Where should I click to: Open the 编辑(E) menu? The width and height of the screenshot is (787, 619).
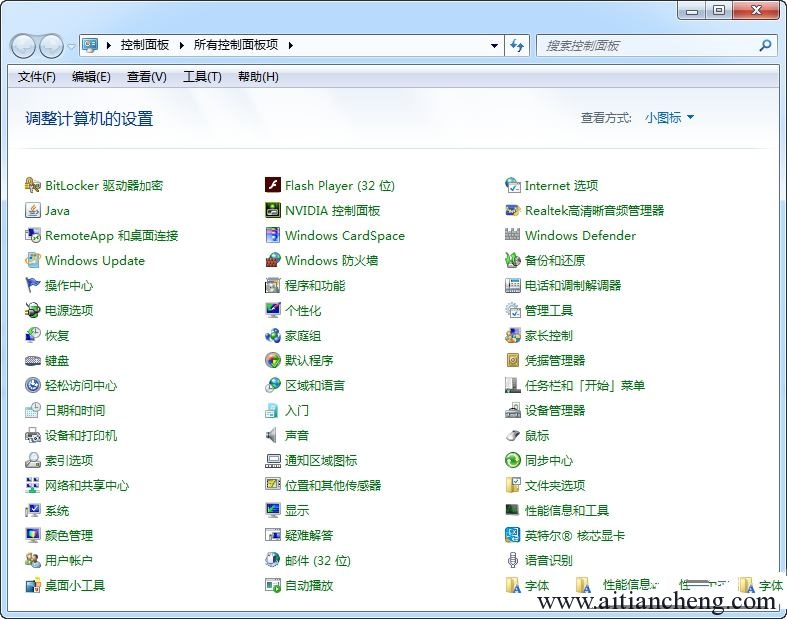pyautogui.click(x=91, y=77)
